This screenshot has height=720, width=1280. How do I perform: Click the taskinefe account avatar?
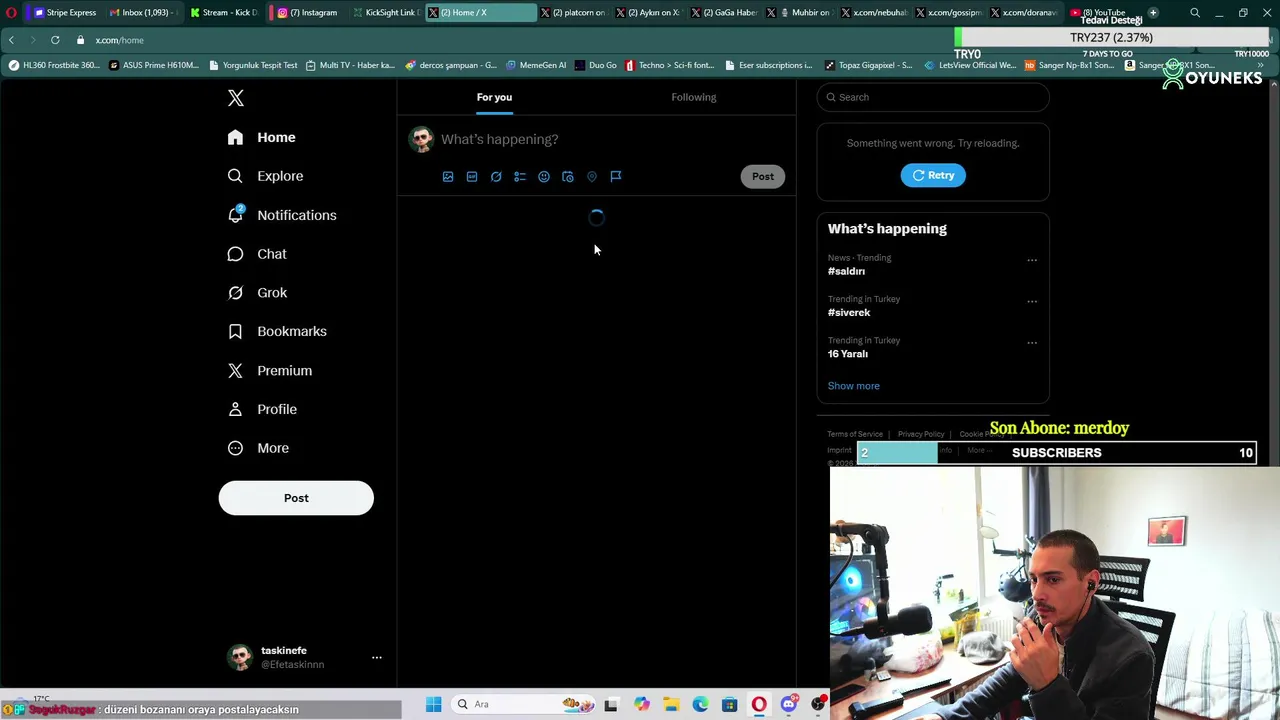tap(239, 657)
